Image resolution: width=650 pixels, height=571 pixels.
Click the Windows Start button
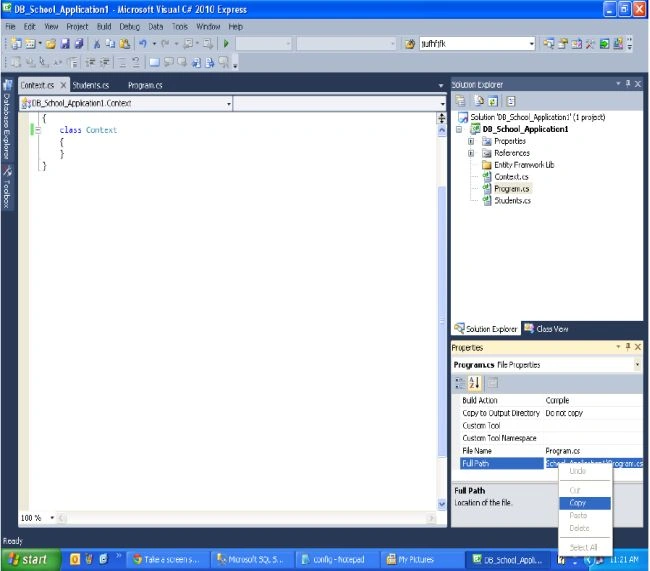(31, 559)
